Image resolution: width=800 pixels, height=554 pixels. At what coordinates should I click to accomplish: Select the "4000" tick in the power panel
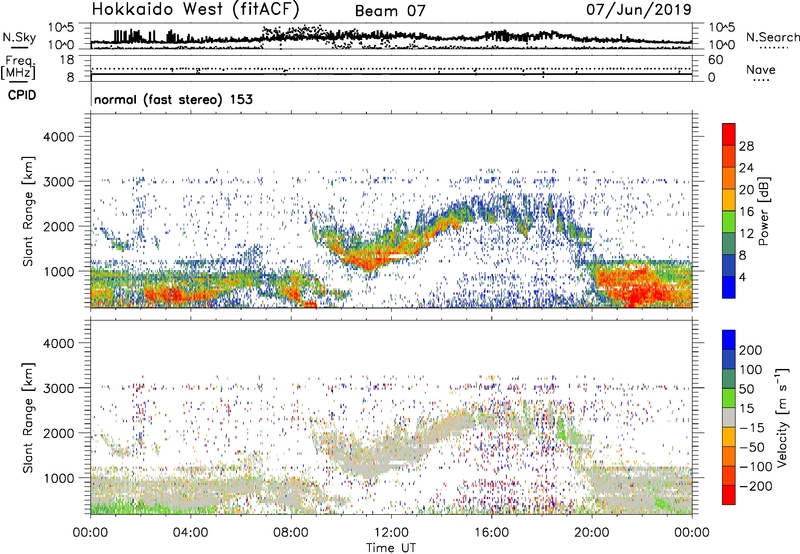click(x=58, y=137)
